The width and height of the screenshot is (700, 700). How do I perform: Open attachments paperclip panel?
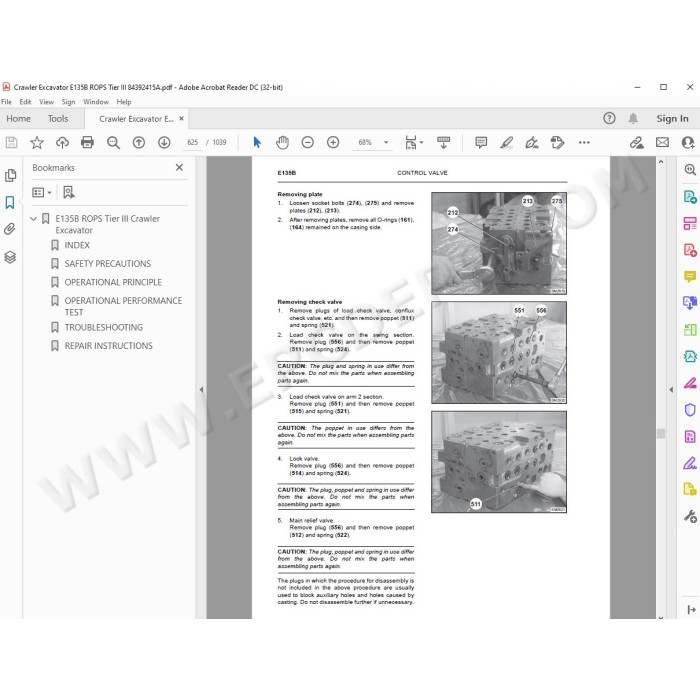point(10,229)
